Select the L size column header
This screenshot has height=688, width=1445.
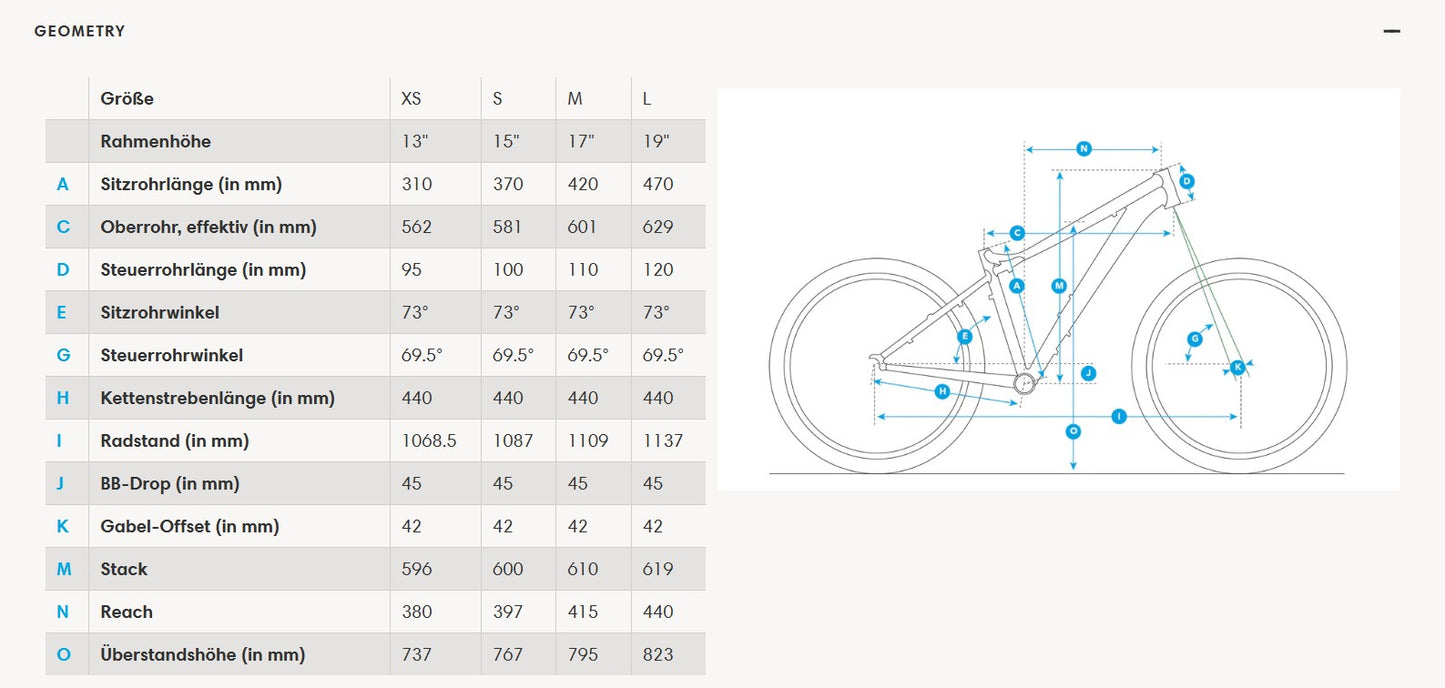(647, 99)
